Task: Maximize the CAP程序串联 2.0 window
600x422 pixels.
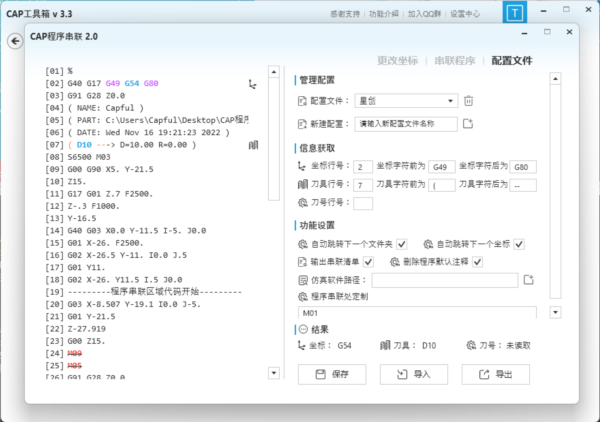Action: point(547,32)
